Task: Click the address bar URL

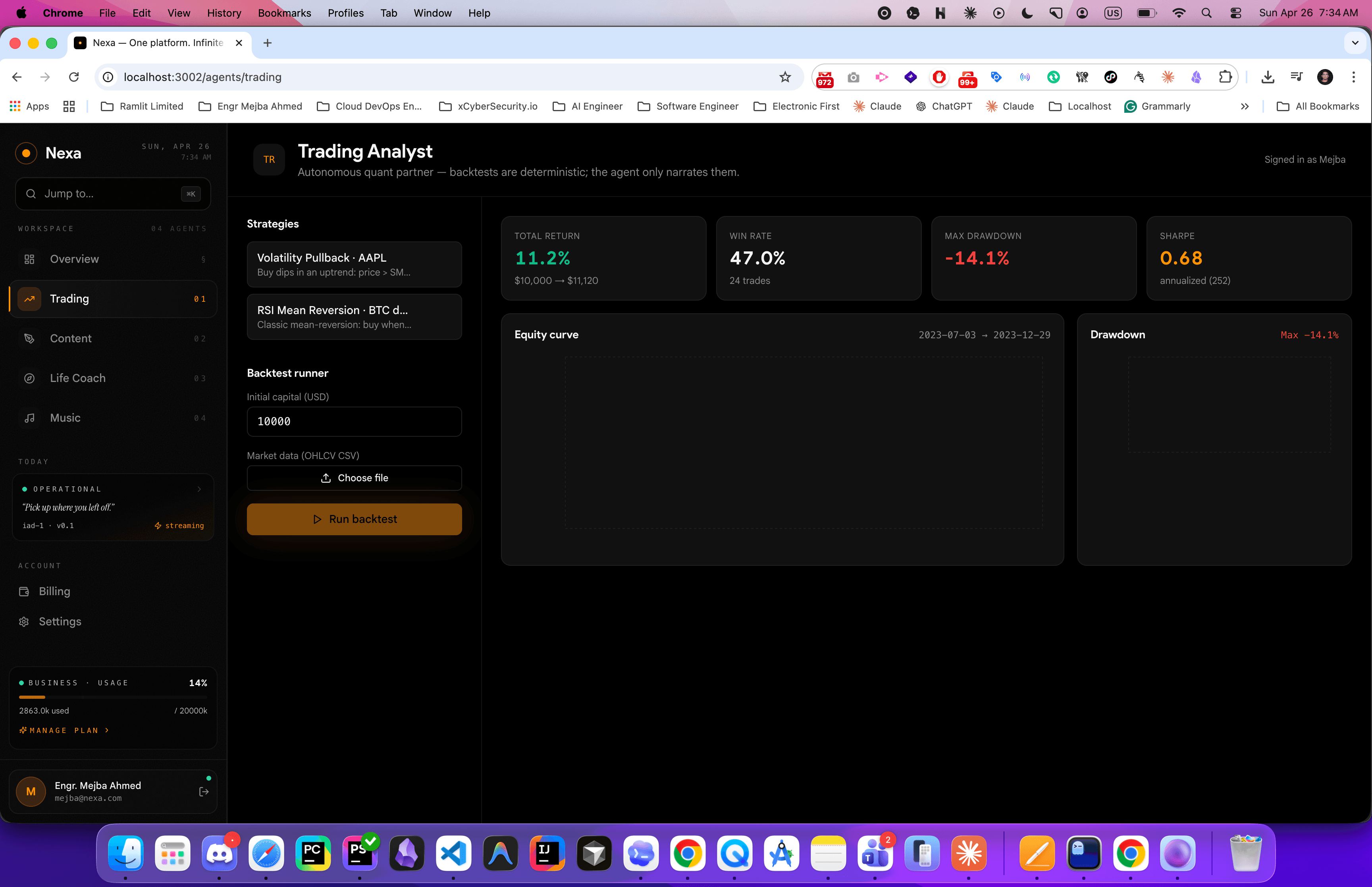Action: pyautogui.click(x=202, y=77)
